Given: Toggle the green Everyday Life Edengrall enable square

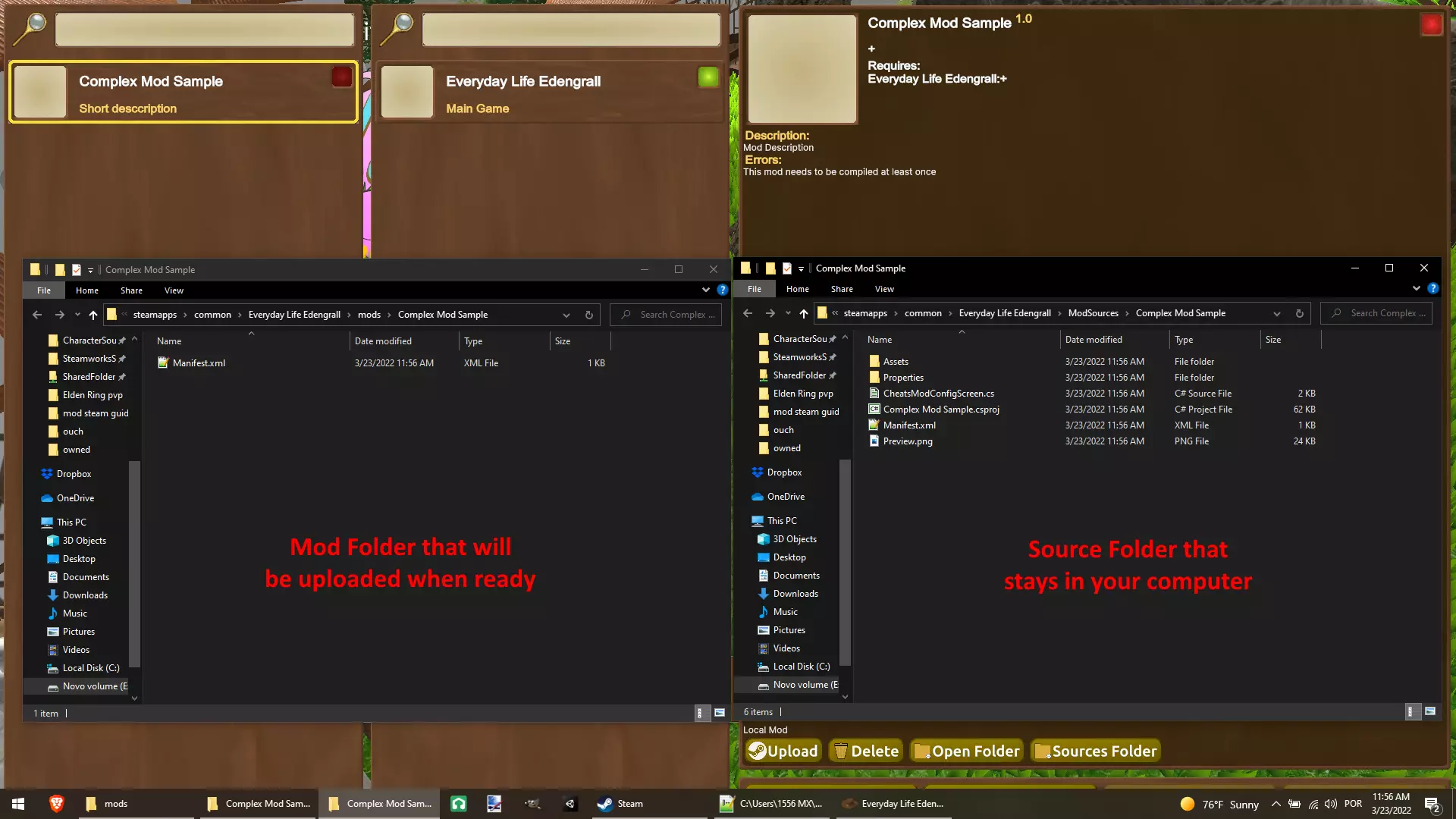Looking at the screenshot, I should click(708, 77).
